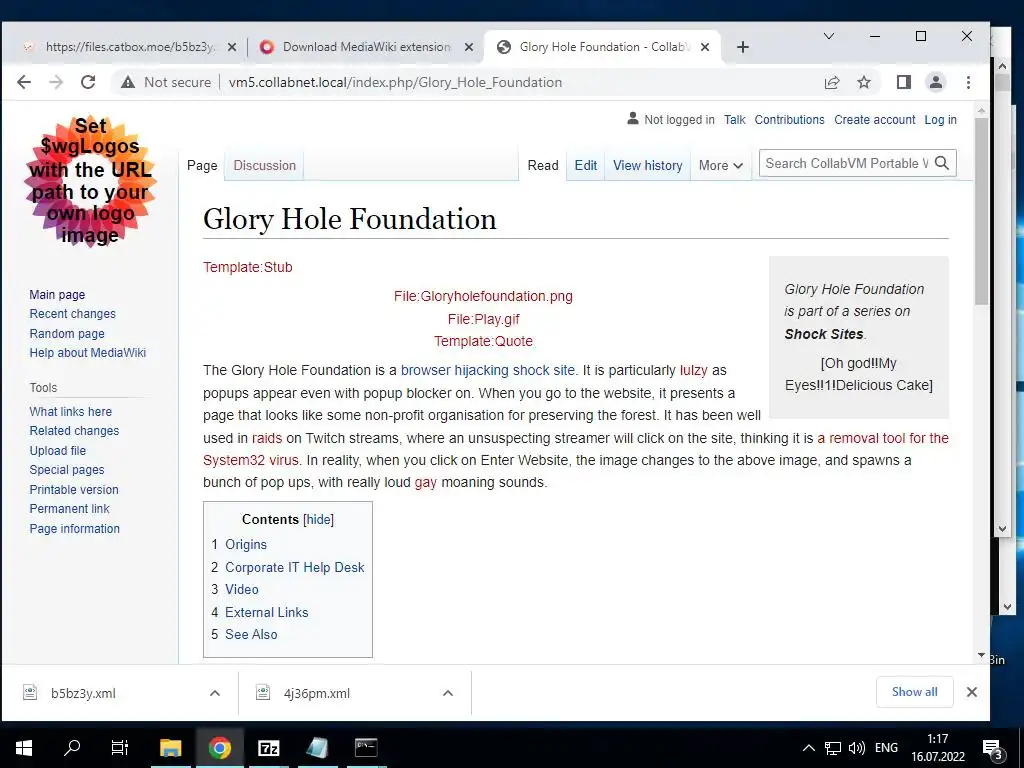1024x768 pixels.
Task: Open File:Gloryholefoundation.png link
Action: [483, 296]
